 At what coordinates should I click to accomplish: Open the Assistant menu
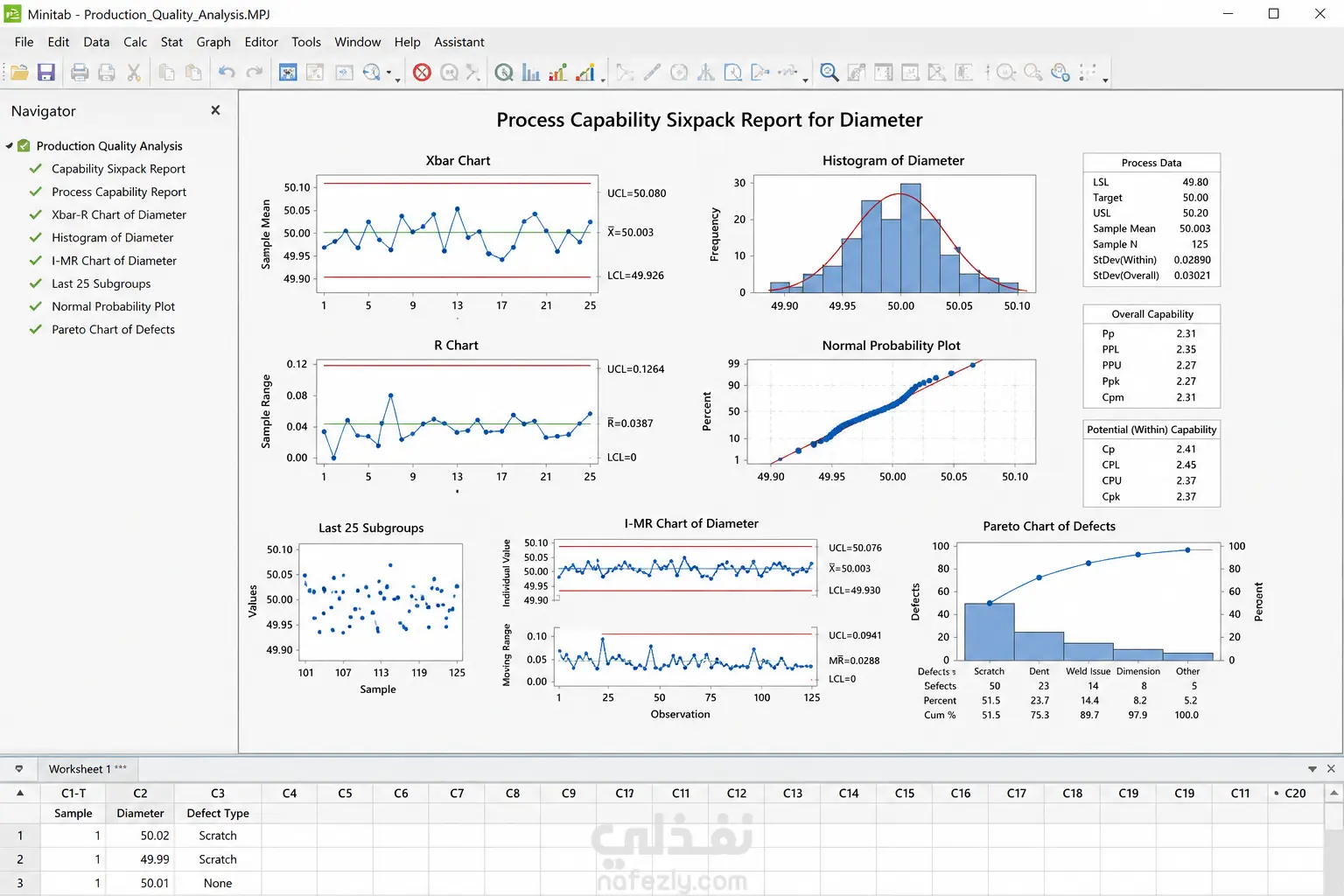tap(458, 42)
